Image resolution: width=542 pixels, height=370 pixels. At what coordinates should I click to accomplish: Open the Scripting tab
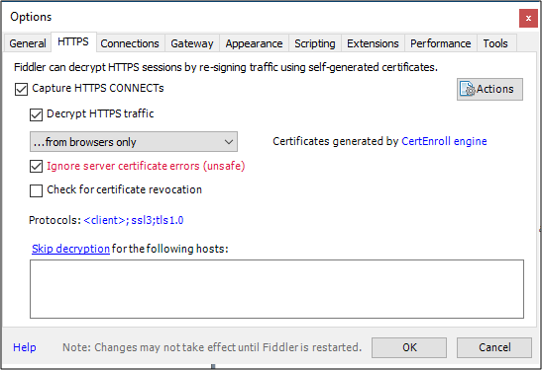point(315,44)
